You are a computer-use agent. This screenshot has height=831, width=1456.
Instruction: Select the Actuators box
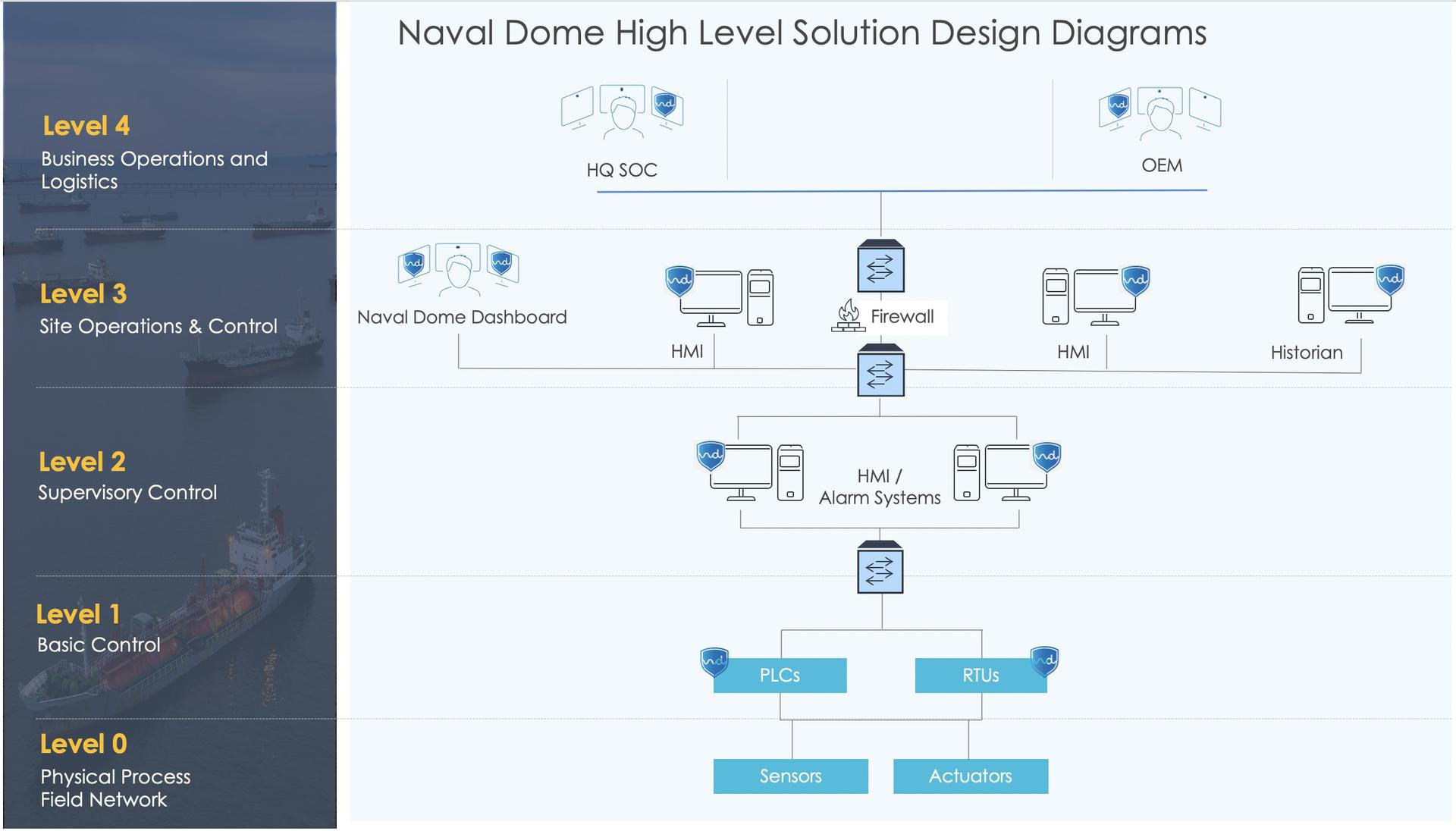[971, 776]
